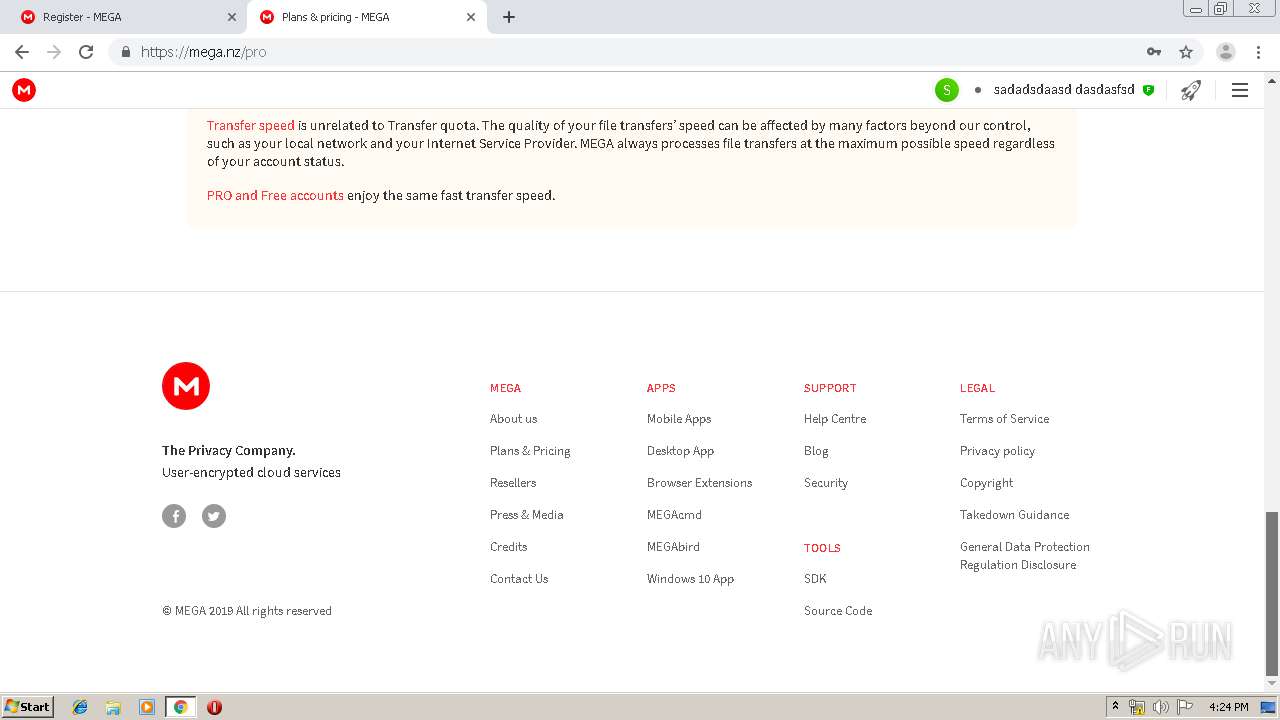The height and width of the screenshot is (720, 1280).
Task: Click the Chrome taskbar button
Action: [x=180, y=707]
